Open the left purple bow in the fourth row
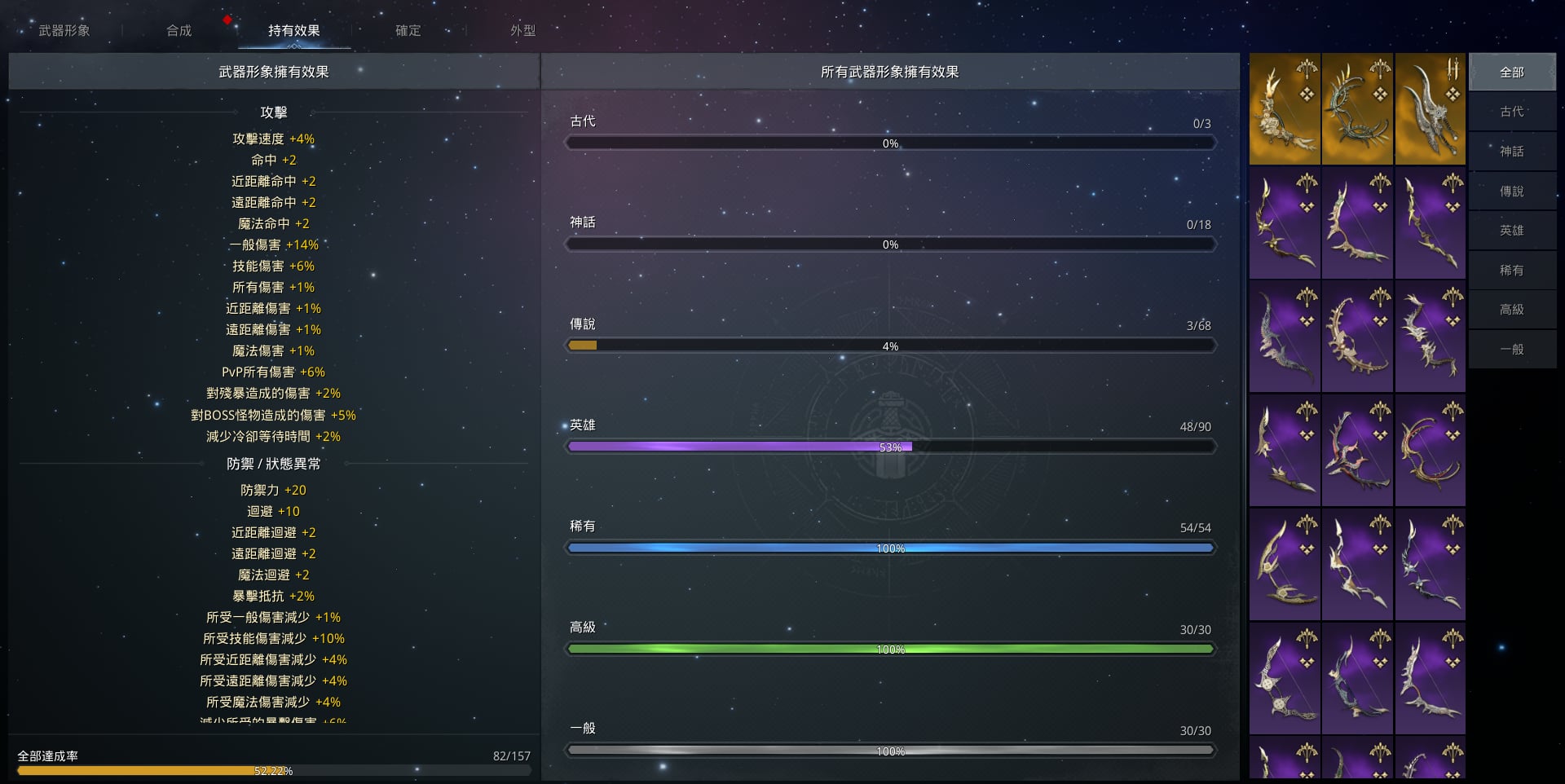The image size is (1565, 784). [1285, 451]
